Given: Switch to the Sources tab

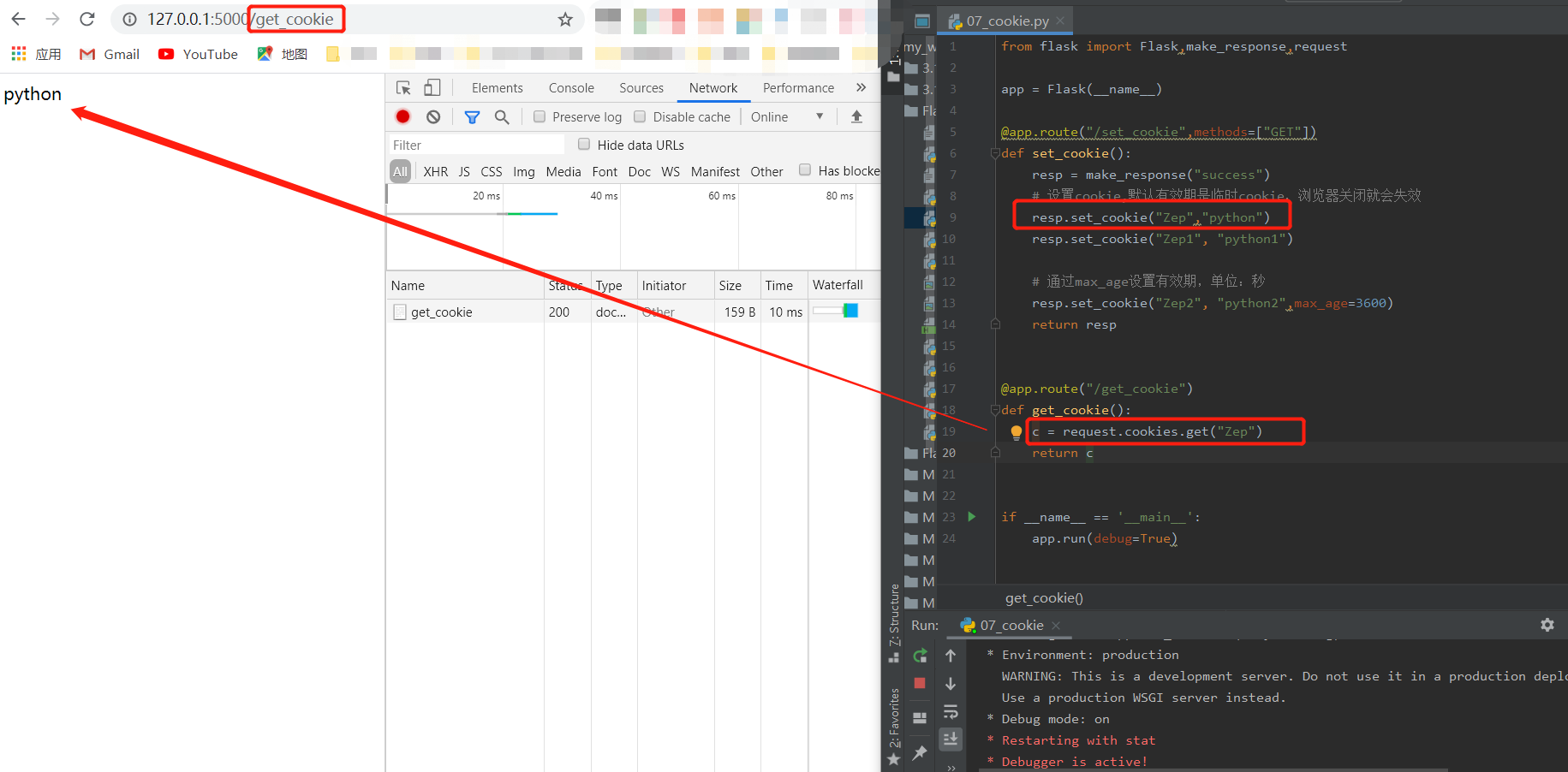Looking at the screenshot, I should click(x=641, y=87).
